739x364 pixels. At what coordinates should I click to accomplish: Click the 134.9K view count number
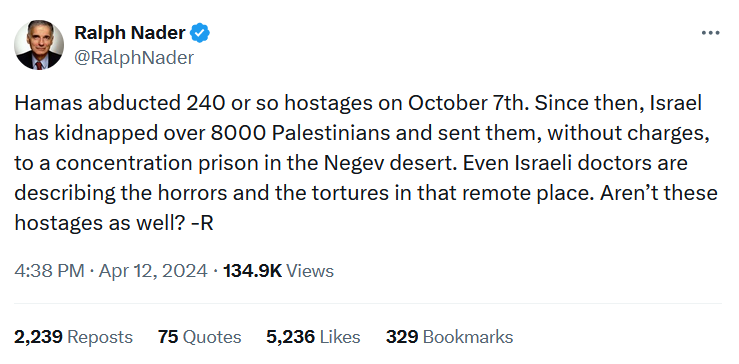pyautogui.click(x=252, y=271)
